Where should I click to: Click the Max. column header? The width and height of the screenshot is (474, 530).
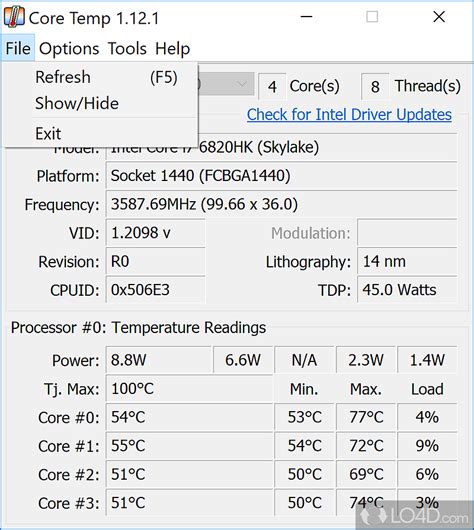pos(366,389)
